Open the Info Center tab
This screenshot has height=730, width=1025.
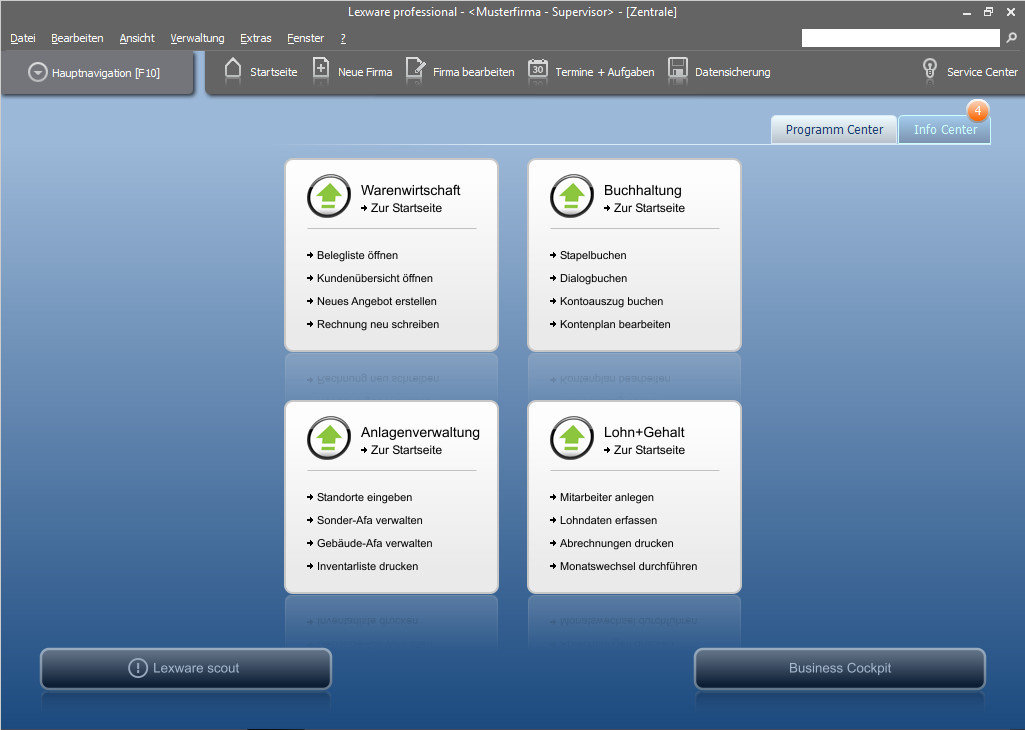pyautogui.click(x=943, y=129)
